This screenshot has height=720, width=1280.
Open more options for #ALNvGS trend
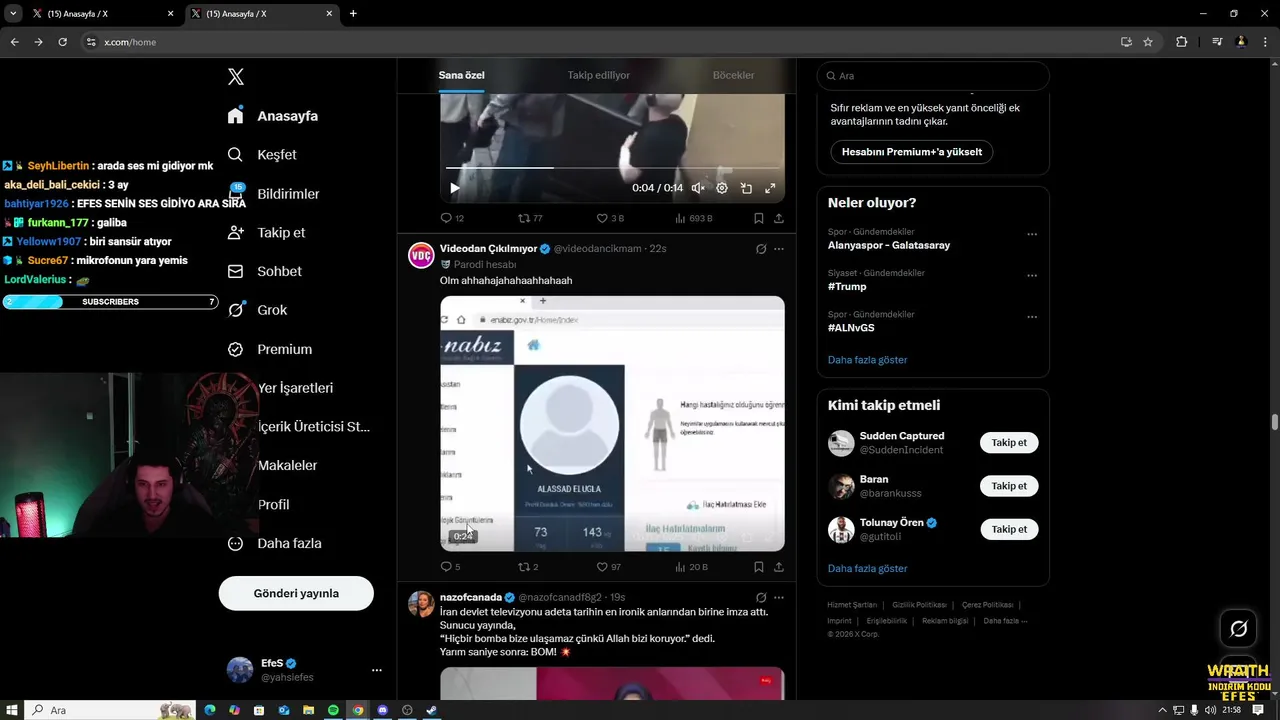pos(1032,317)
